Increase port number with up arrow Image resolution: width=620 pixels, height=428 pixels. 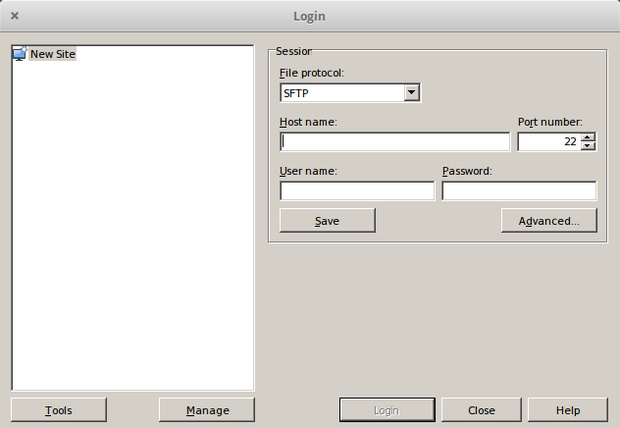[x=588, y=137]
